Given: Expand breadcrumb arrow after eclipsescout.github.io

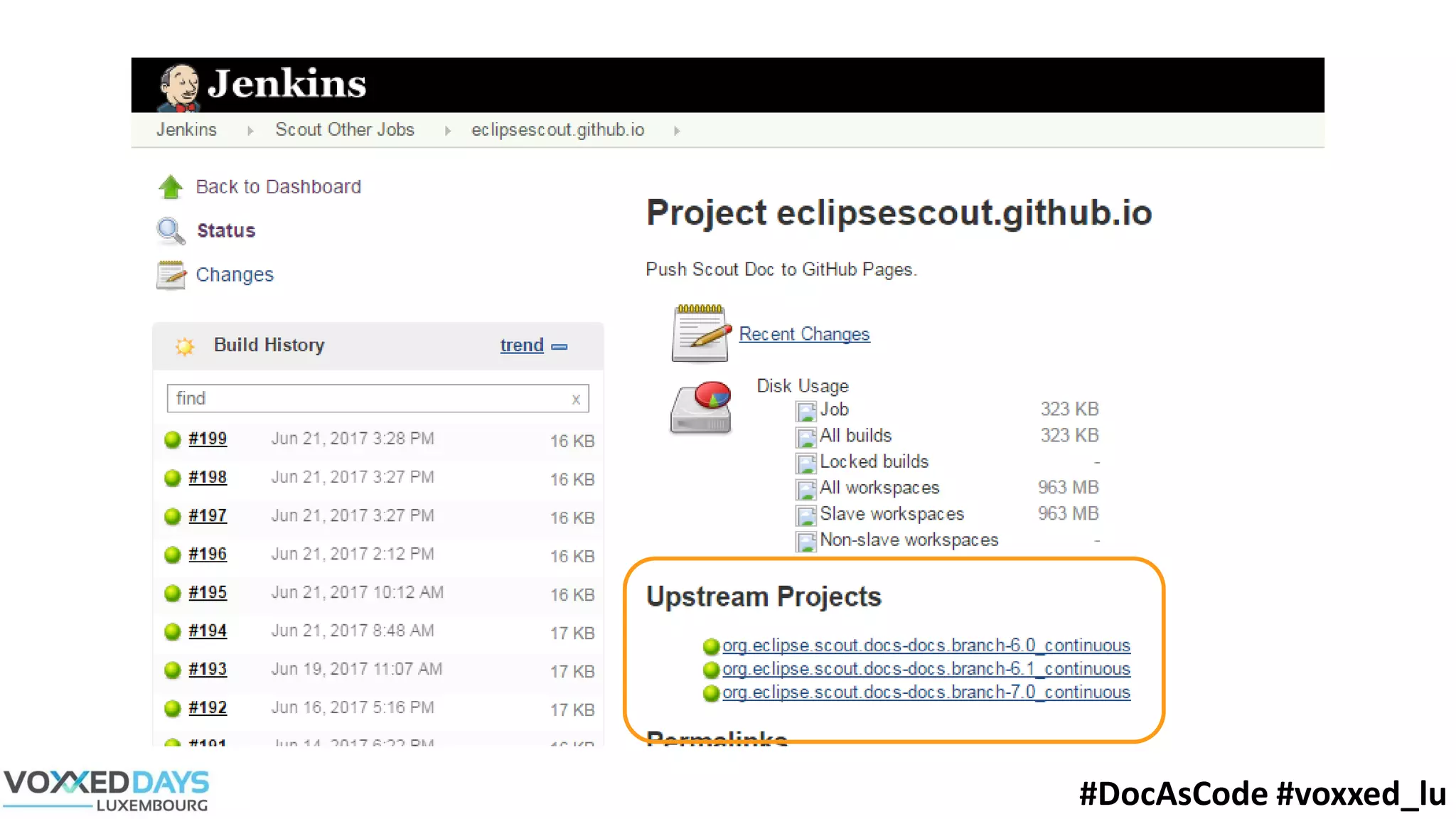Looking at the screenshot, I should click(677, 131).
